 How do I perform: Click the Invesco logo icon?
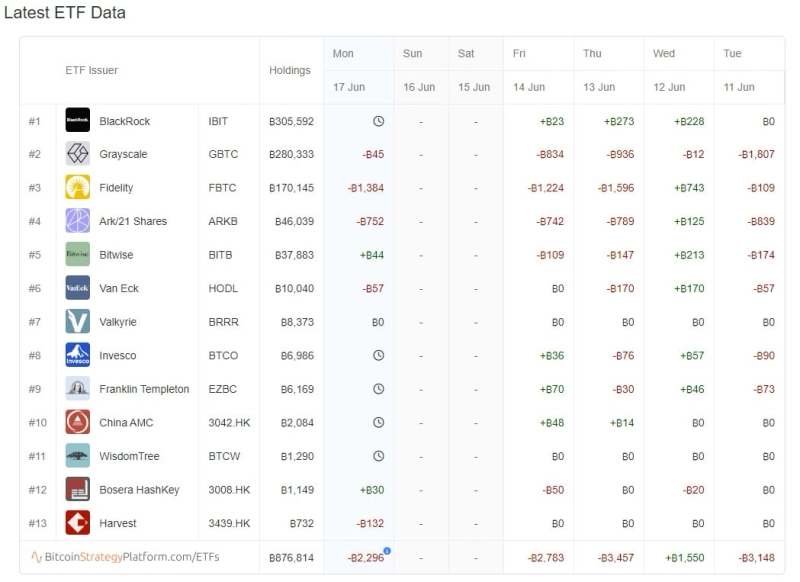77,355
